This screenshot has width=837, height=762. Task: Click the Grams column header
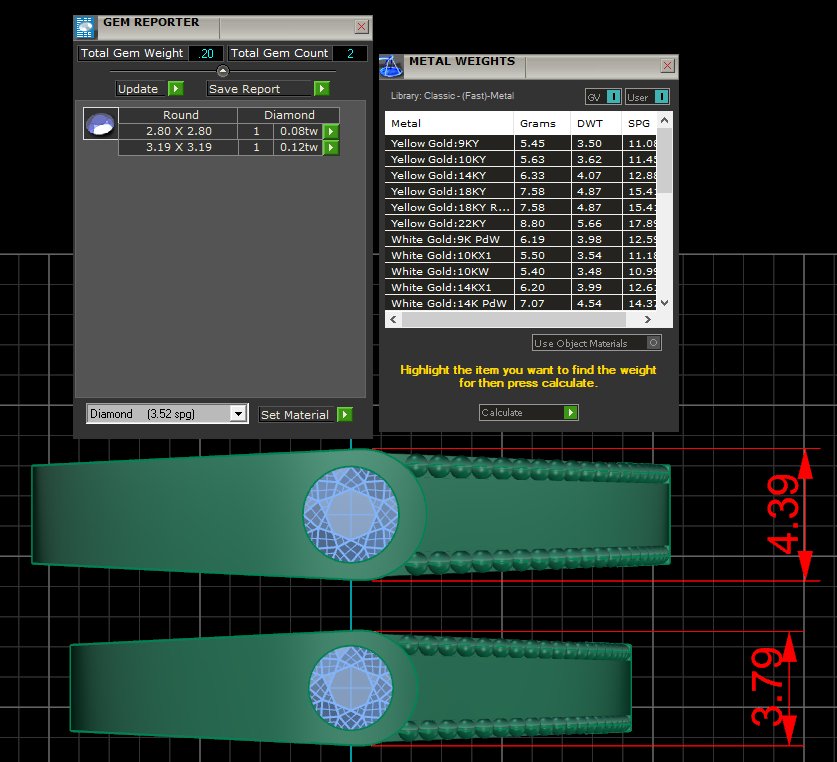tap(542, 123)
